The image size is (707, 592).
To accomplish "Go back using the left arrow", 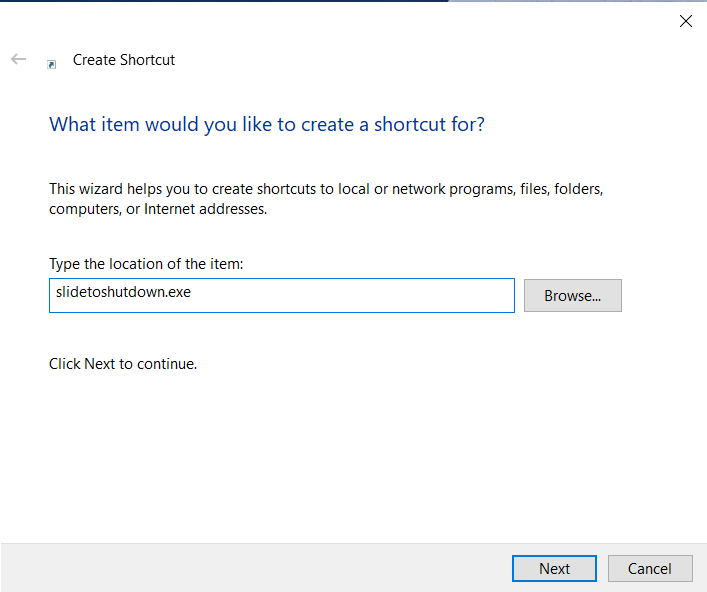I will click(x=18, y=59).
